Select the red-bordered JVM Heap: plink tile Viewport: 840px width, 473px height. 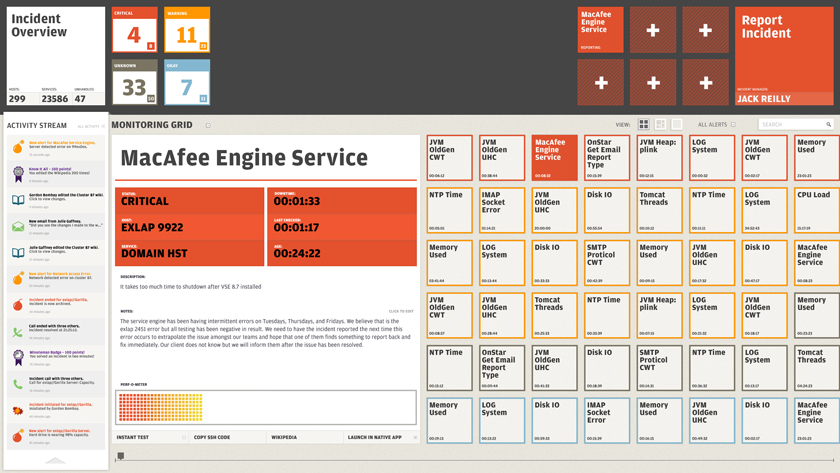click(x=659, y=157)
